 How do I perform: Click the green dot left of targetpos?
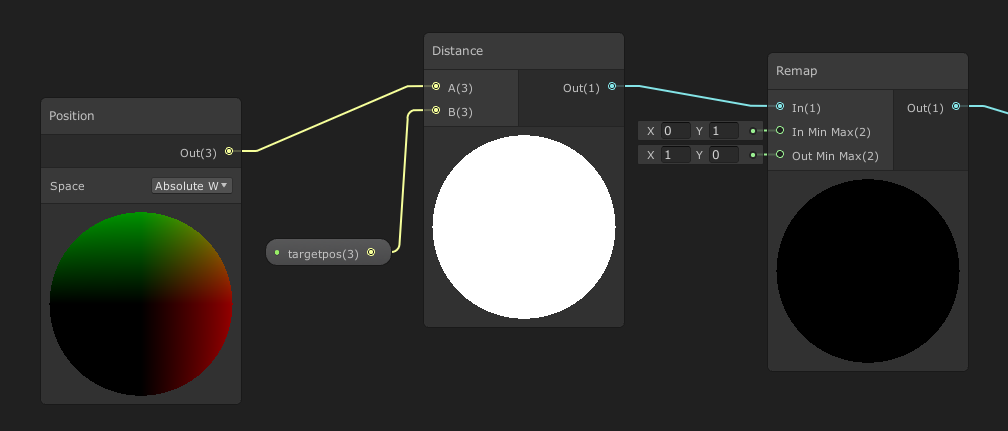coord(277,253)
